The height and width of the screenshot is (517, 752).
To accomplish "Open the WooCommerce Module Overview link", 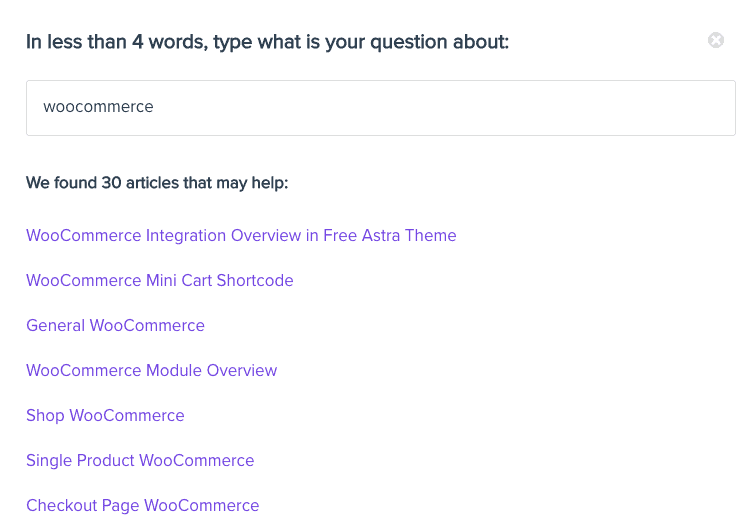I will coord(151,371).
